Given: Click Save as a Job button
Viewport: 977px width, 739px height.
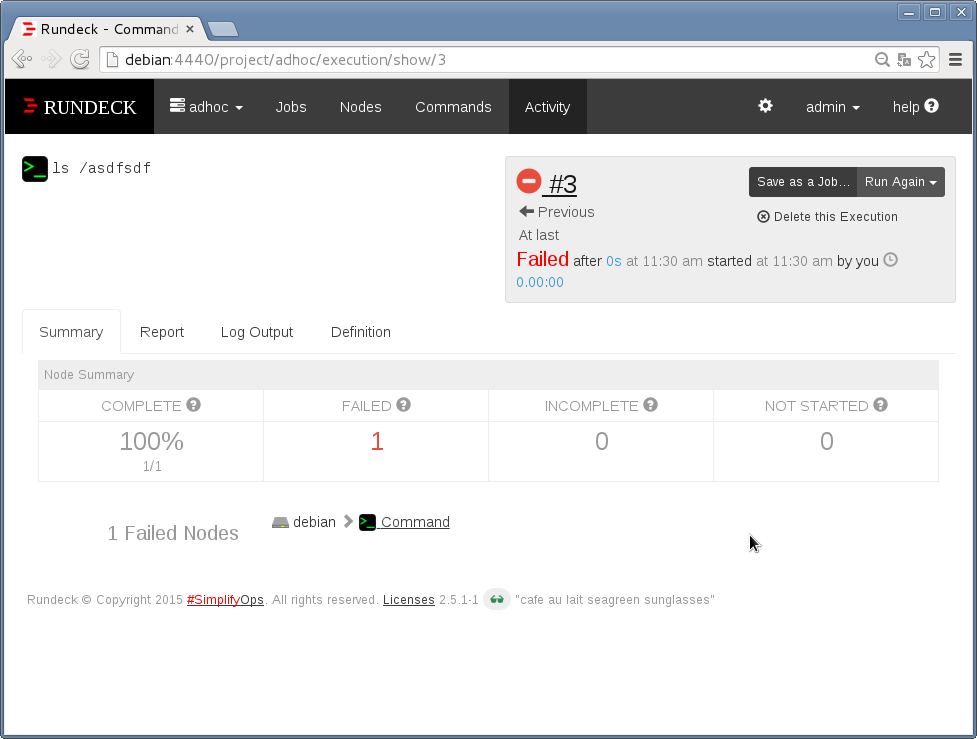Looking at the screenshot, I should (x=803, y=182).
